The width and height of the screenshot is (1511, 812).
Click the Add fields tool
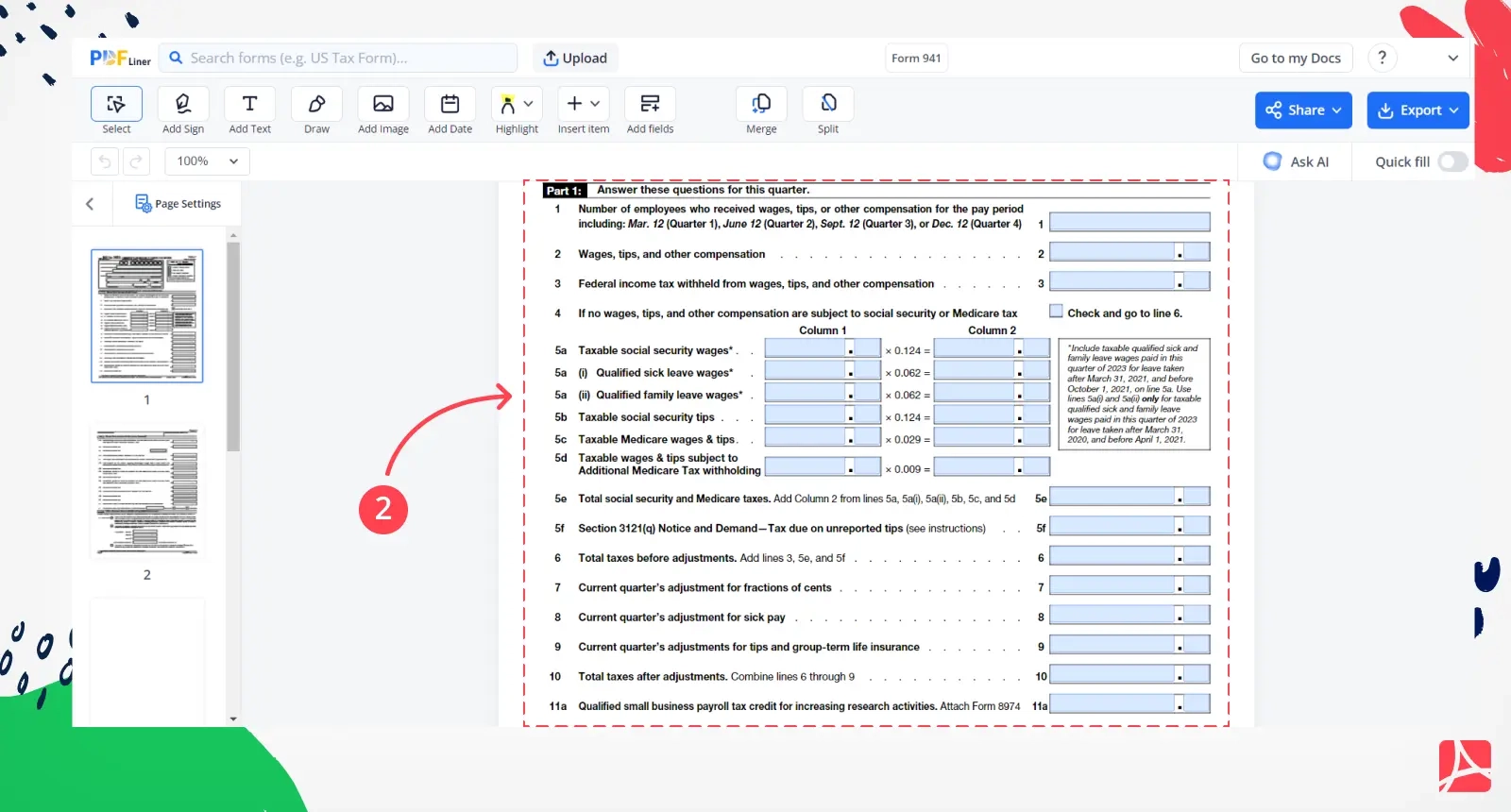tap(650, 104)
